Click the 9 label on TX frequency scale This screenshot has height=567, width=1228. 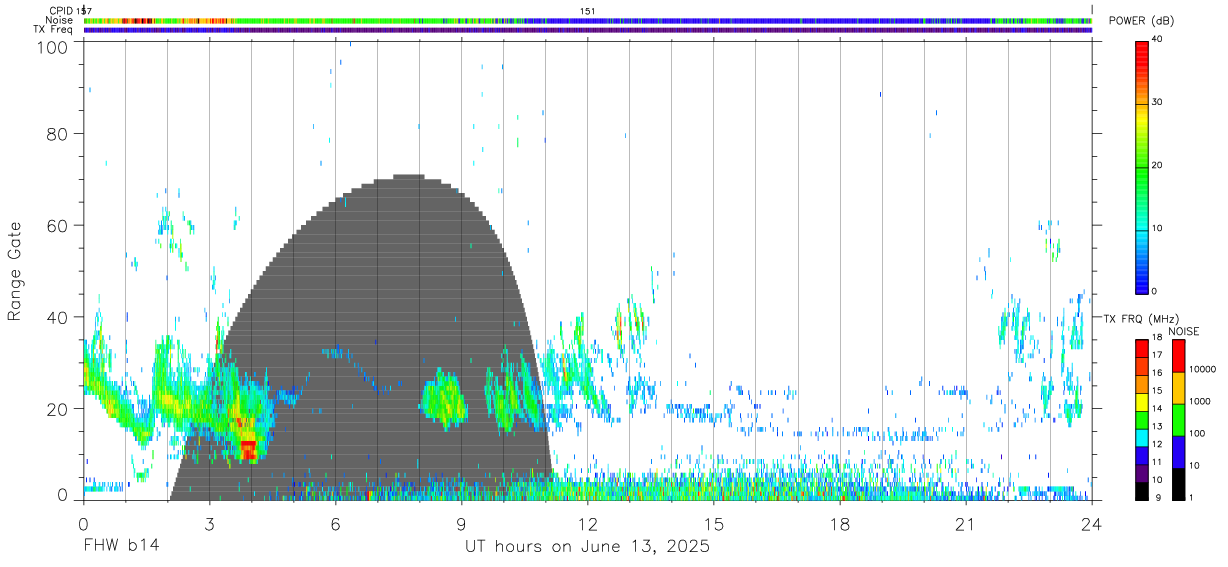point(1158,497)
